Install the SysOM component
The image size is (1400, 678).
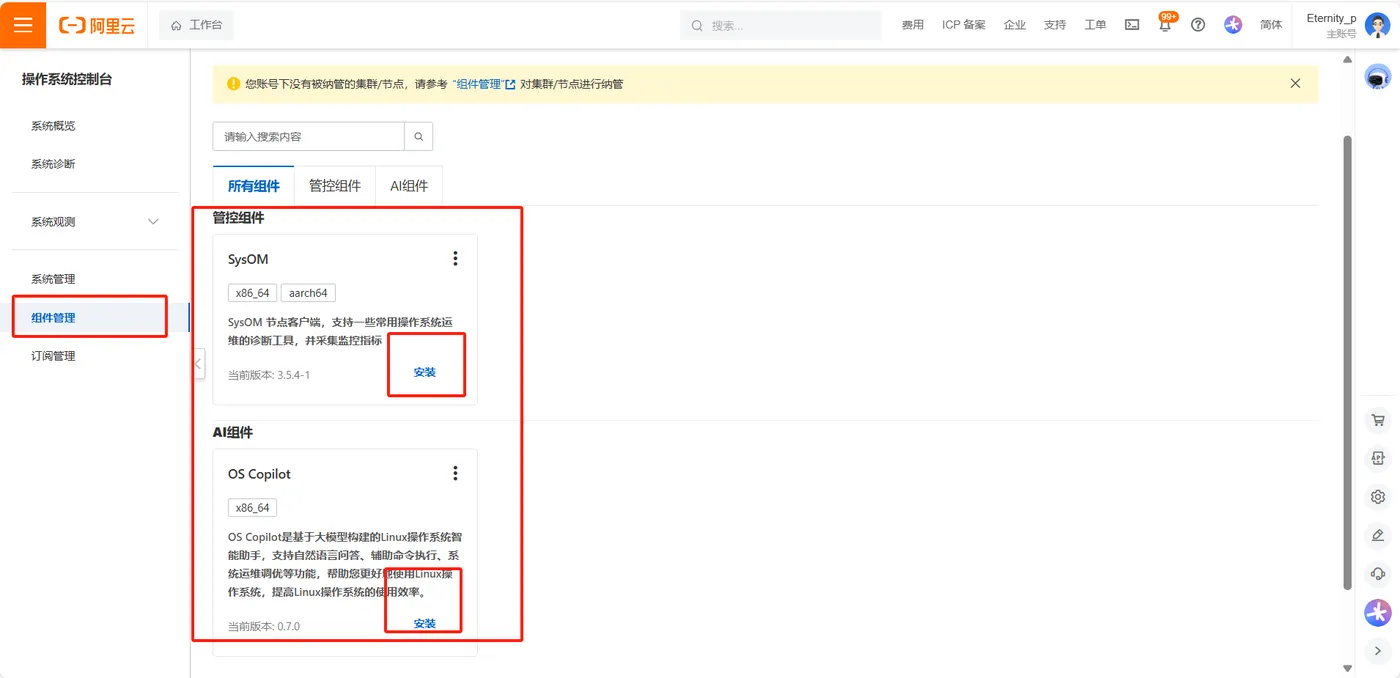425,372
